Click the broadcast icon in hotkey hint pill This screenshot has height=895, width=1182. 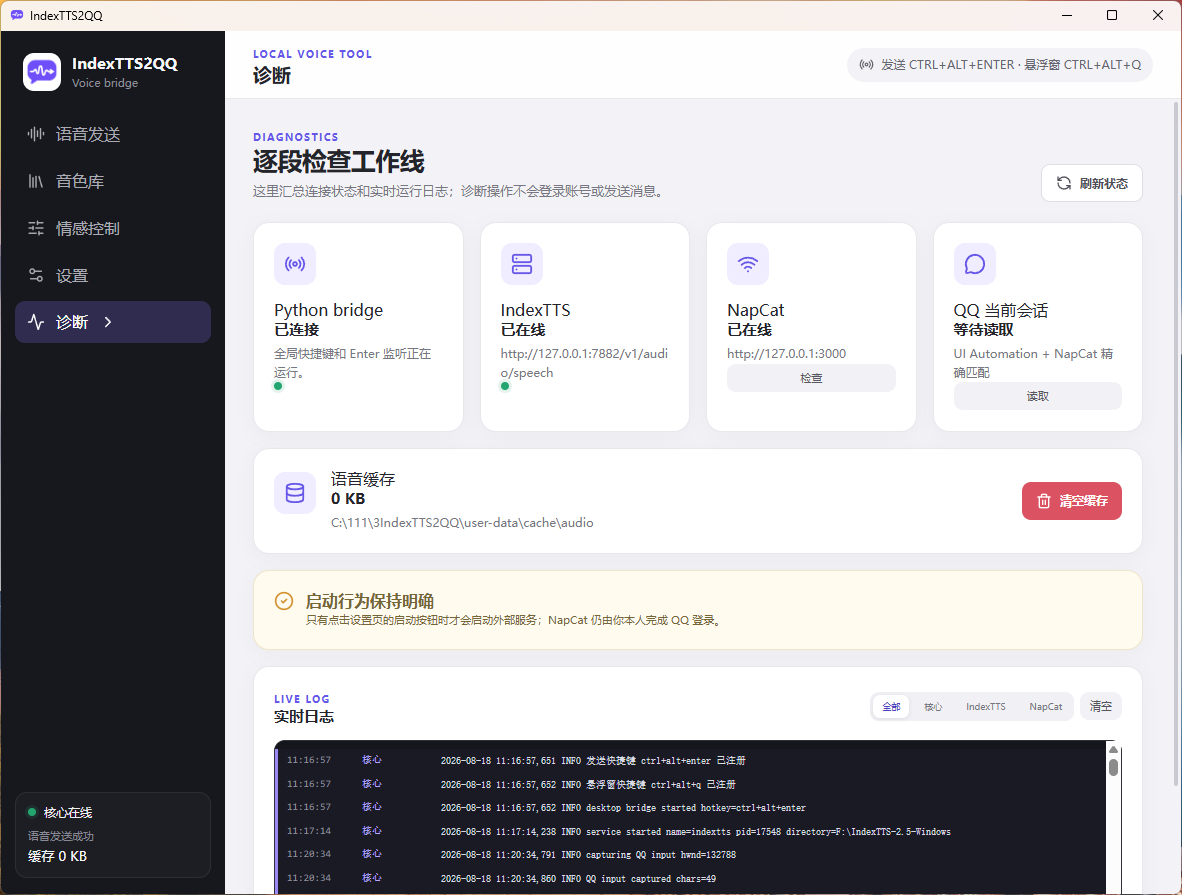click(867, 65)
